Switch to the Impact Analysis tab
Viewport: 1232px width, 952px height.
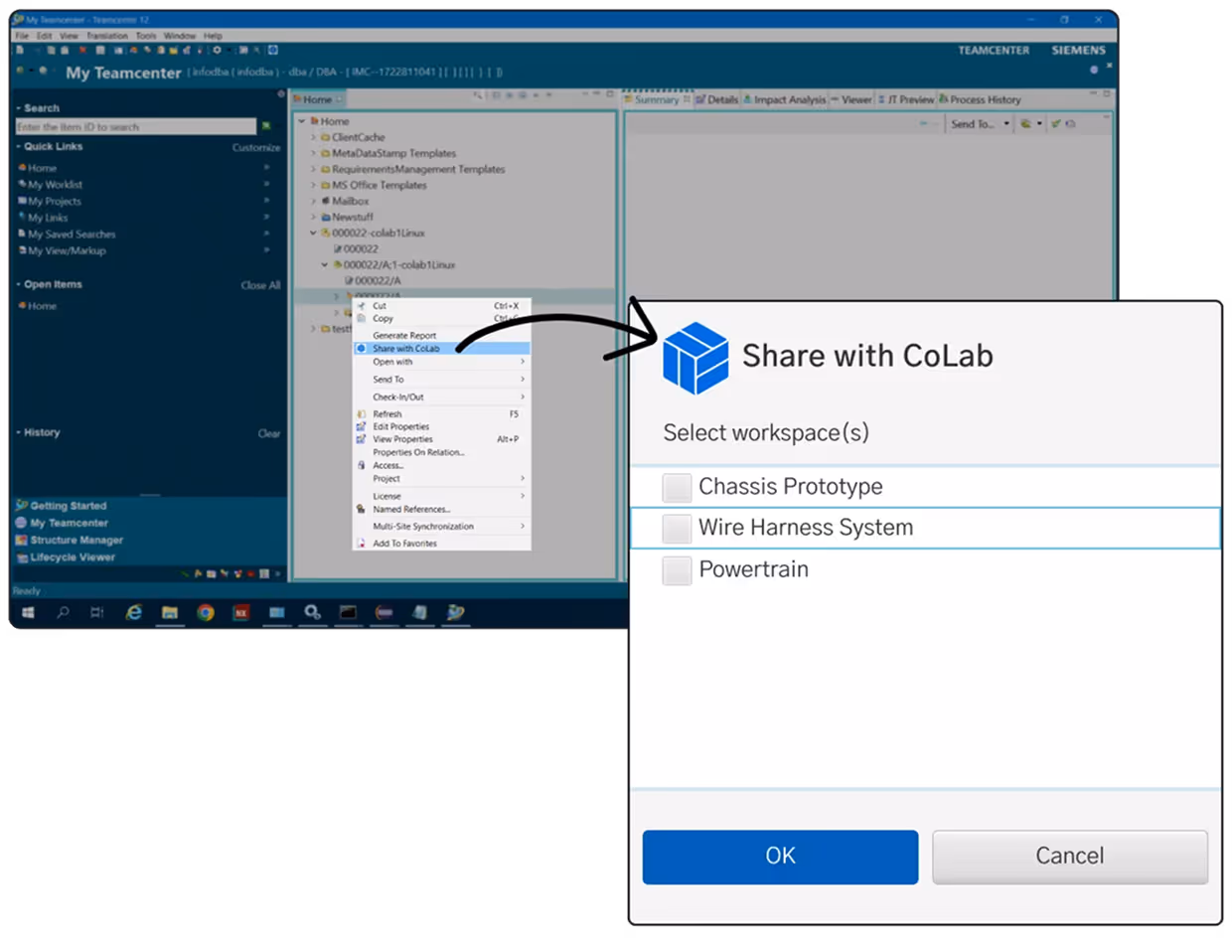[785, 99]
